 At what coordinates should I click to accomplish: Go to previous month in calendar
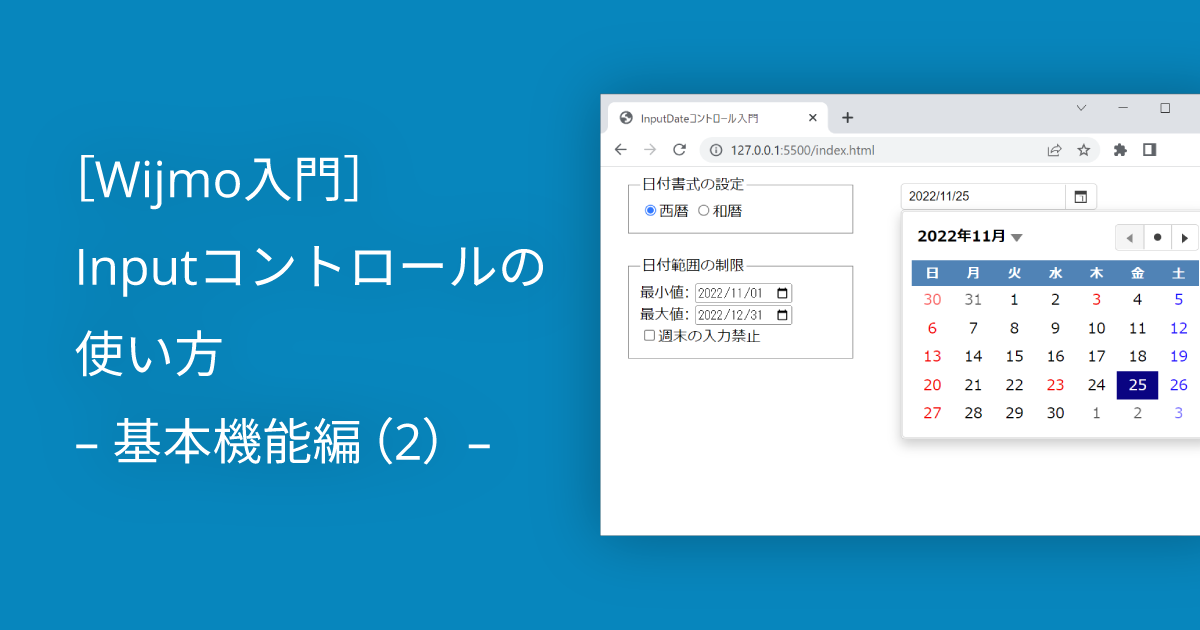[x=1130, y=238]
